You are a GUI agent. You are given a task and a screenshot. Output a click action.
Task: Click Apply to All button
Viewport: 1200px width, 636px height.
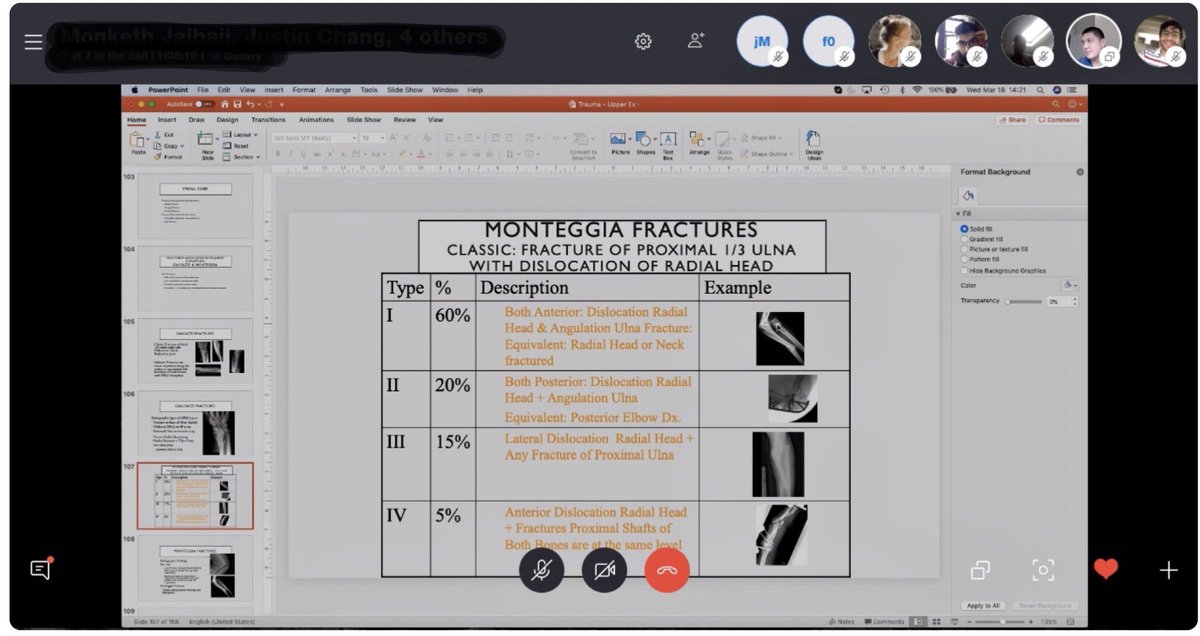click(x=983, y=606)
